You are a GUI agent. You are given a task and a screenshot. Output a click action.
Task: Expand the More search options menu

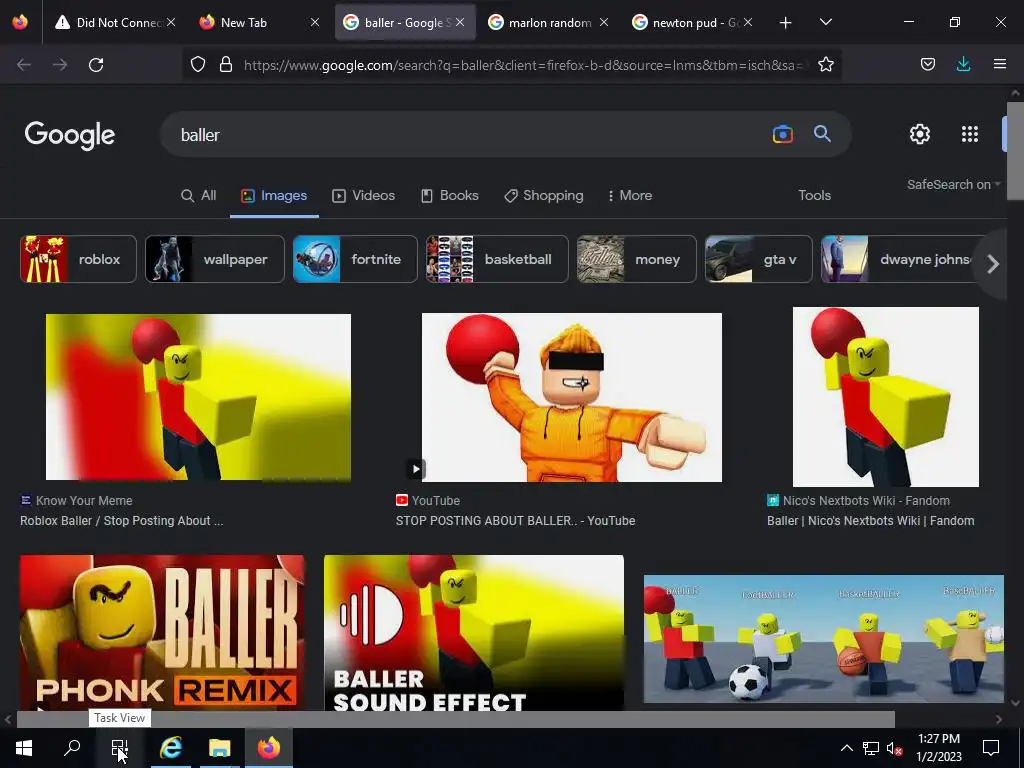click(630, 195)
